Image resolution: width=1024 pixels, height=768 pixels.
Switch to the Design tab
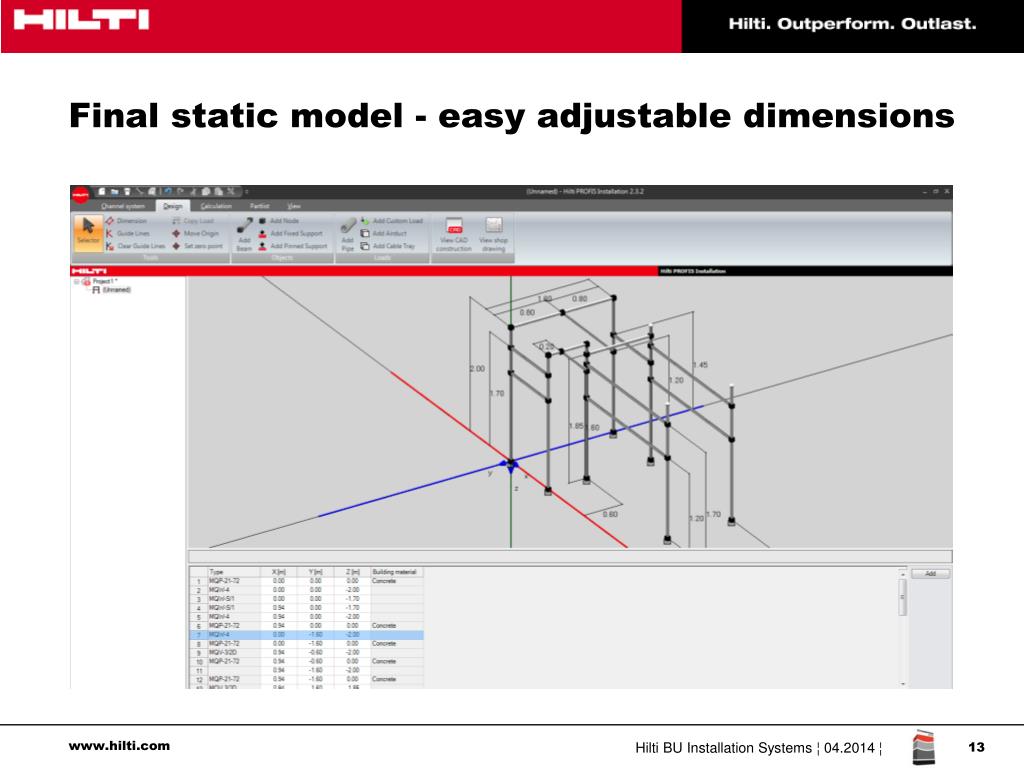click(173, 206)
